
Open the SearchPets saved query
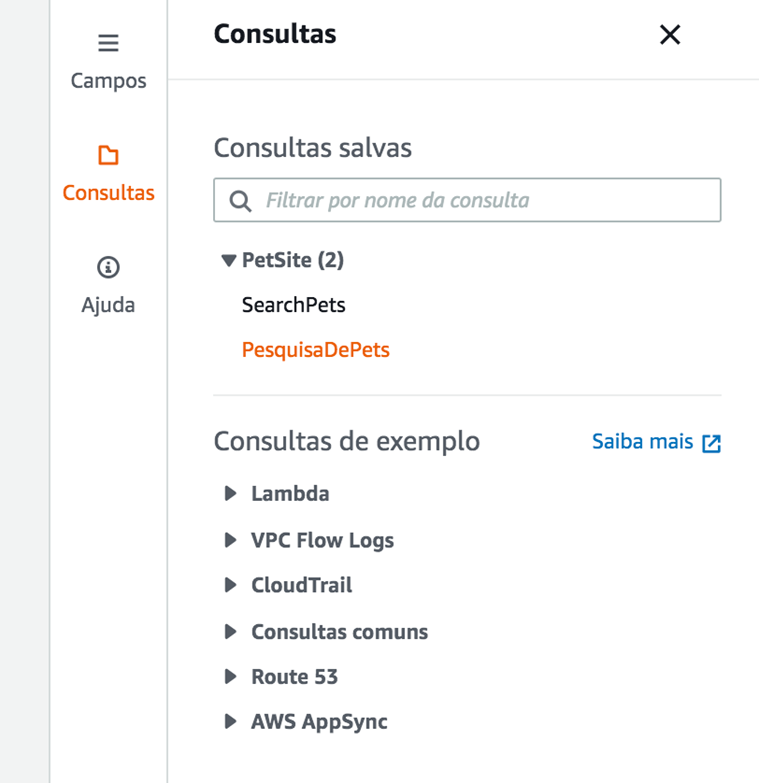293,305
